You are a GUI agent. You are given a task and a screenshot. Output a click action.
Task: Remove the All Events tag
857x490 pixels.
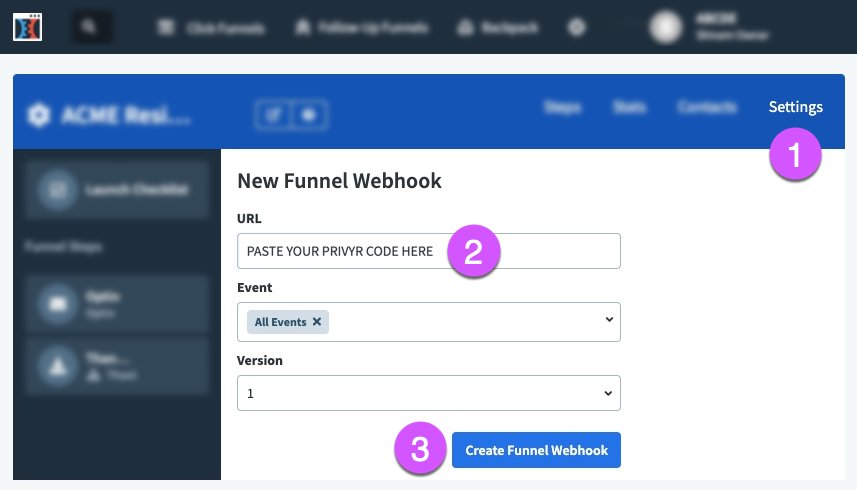click(x=317, y=322)
